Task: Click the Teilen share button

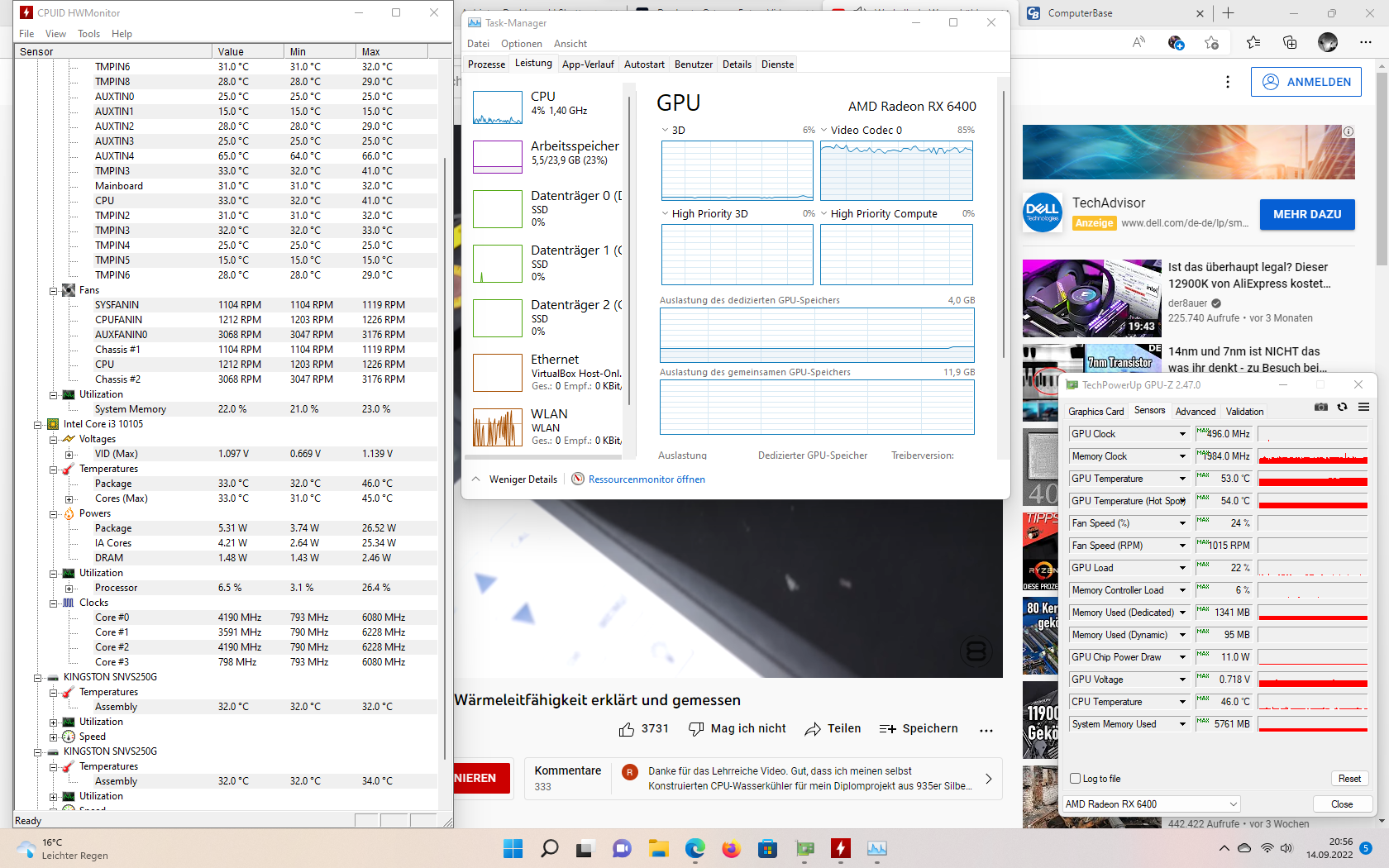Action: (833, 728)
